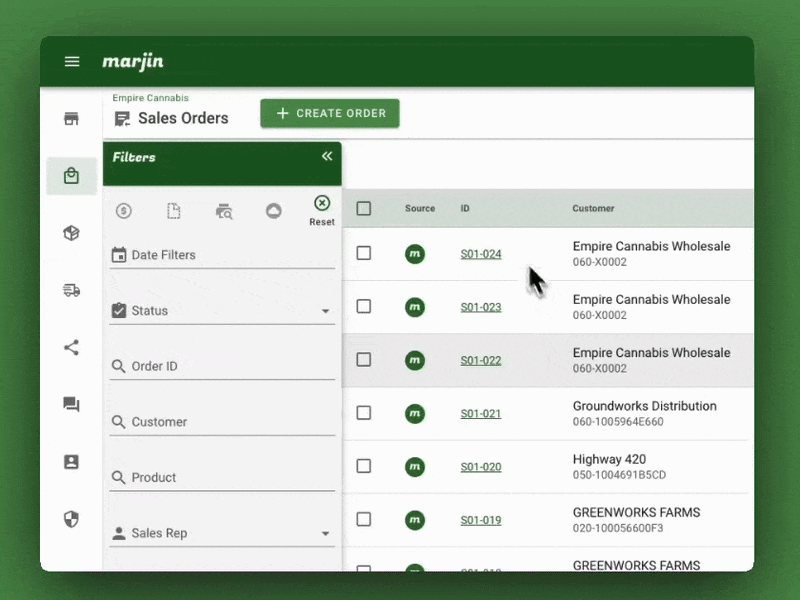Open the delivery truck section
Image resolution: width=800 pixels, height=600 pixels.
point(71,290)
